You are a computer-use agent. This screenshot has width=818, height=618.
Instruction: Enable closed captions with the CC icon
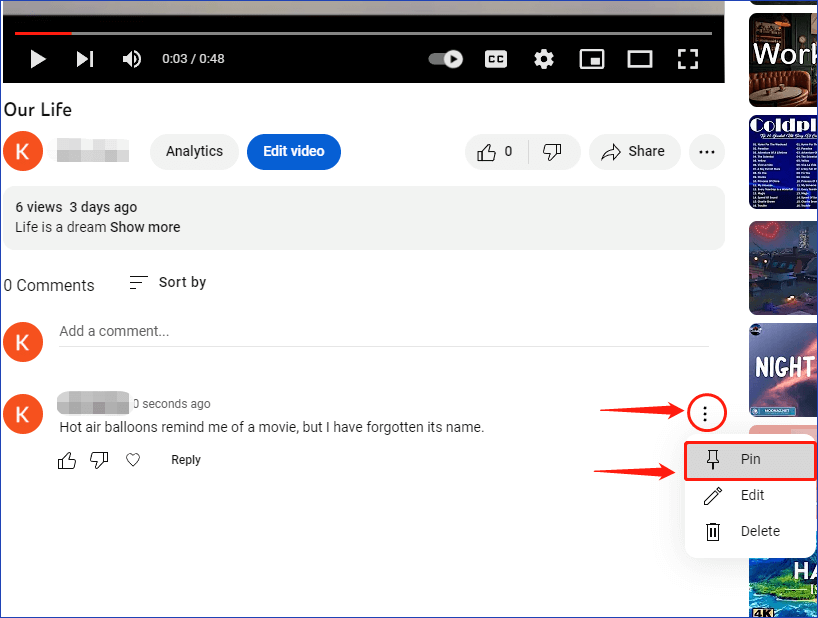point(495,59)
